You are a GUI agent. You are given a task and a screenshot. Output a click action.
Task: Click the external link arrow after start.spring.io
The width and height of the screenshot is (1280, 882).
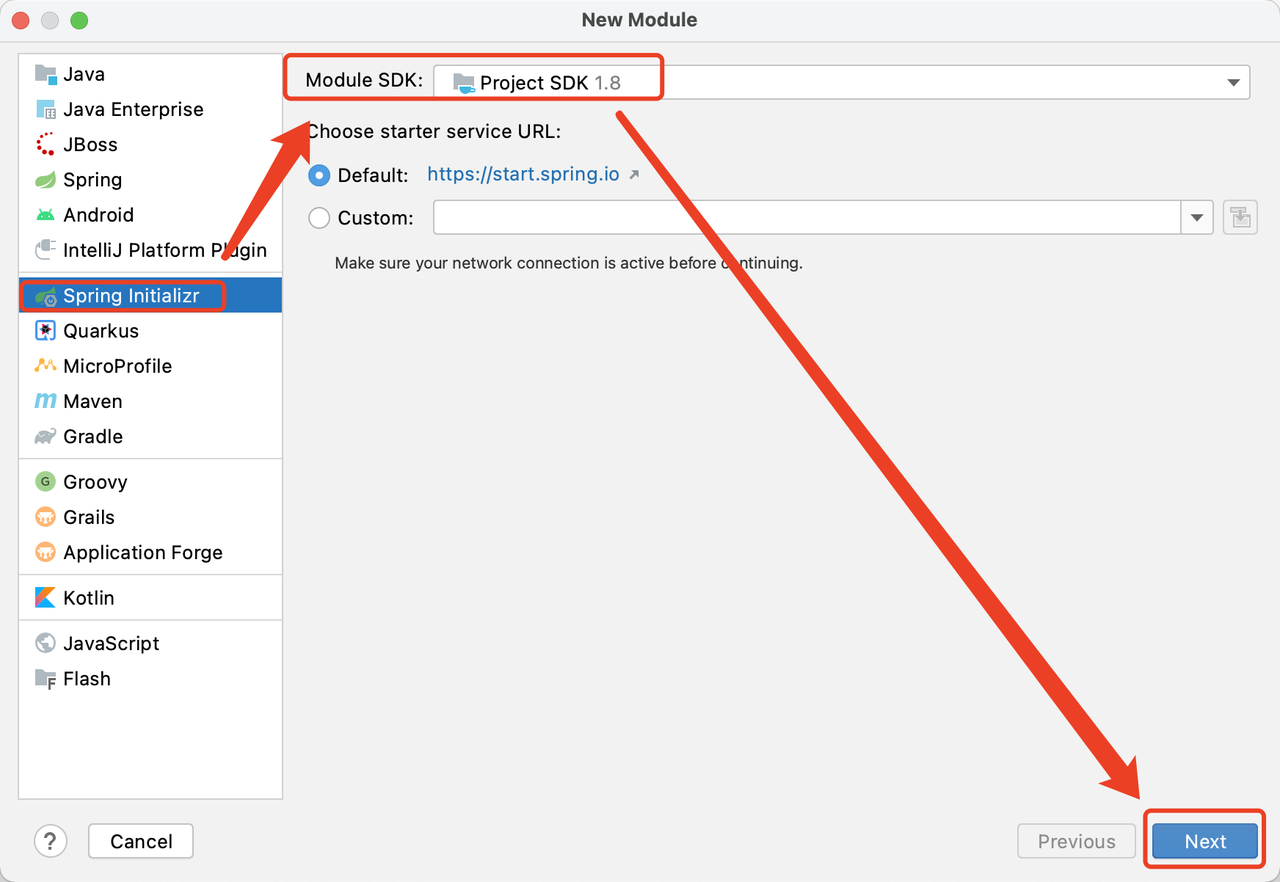tap(633, 175)
